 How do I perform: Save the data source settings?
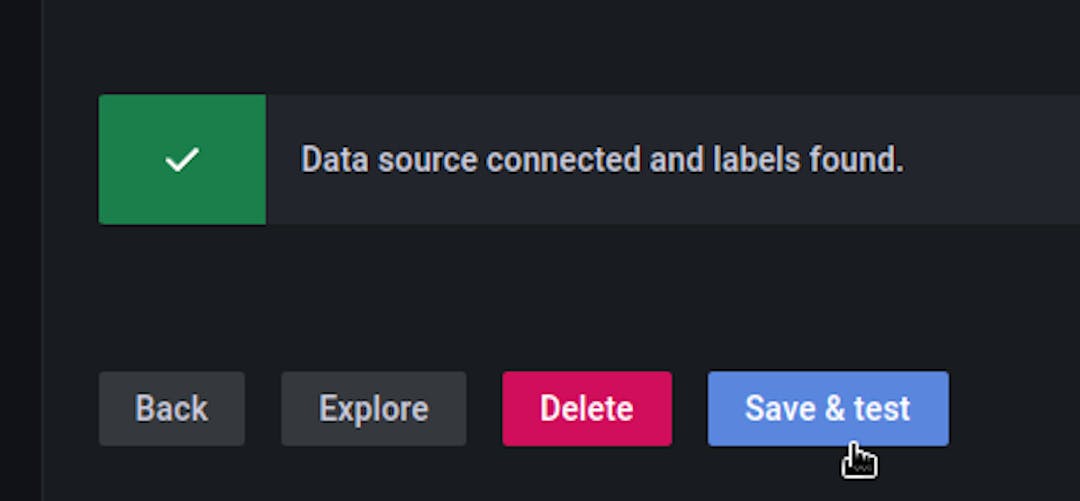point(827,408)
